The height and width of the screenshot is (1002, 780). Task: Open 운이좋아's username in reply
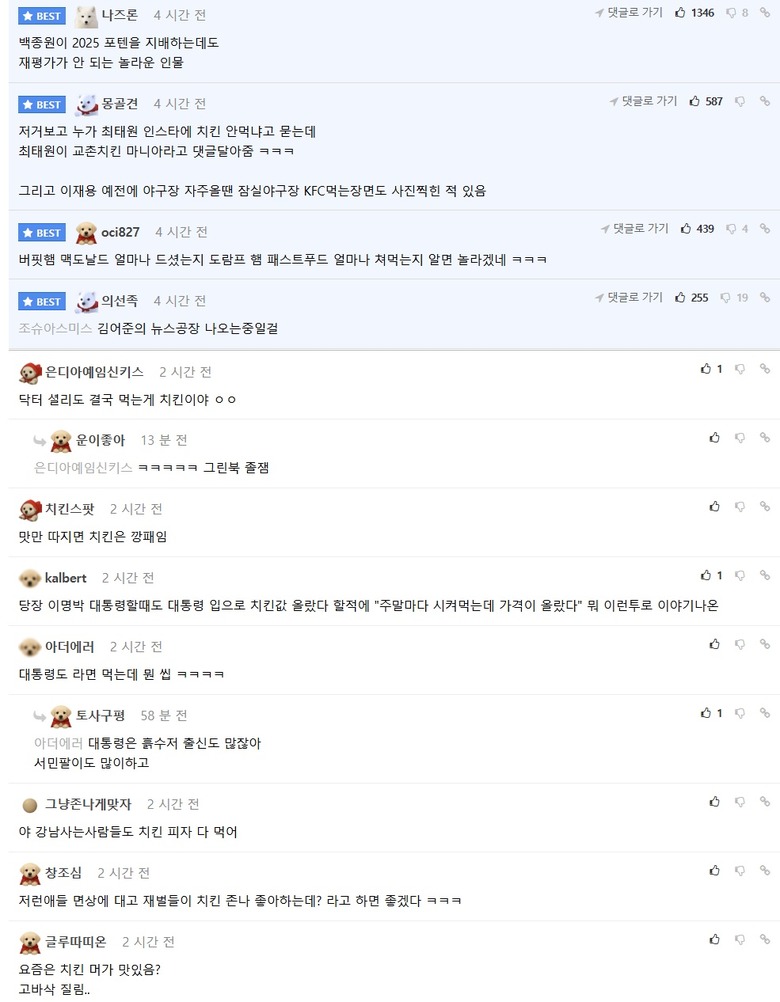[101, 440]
